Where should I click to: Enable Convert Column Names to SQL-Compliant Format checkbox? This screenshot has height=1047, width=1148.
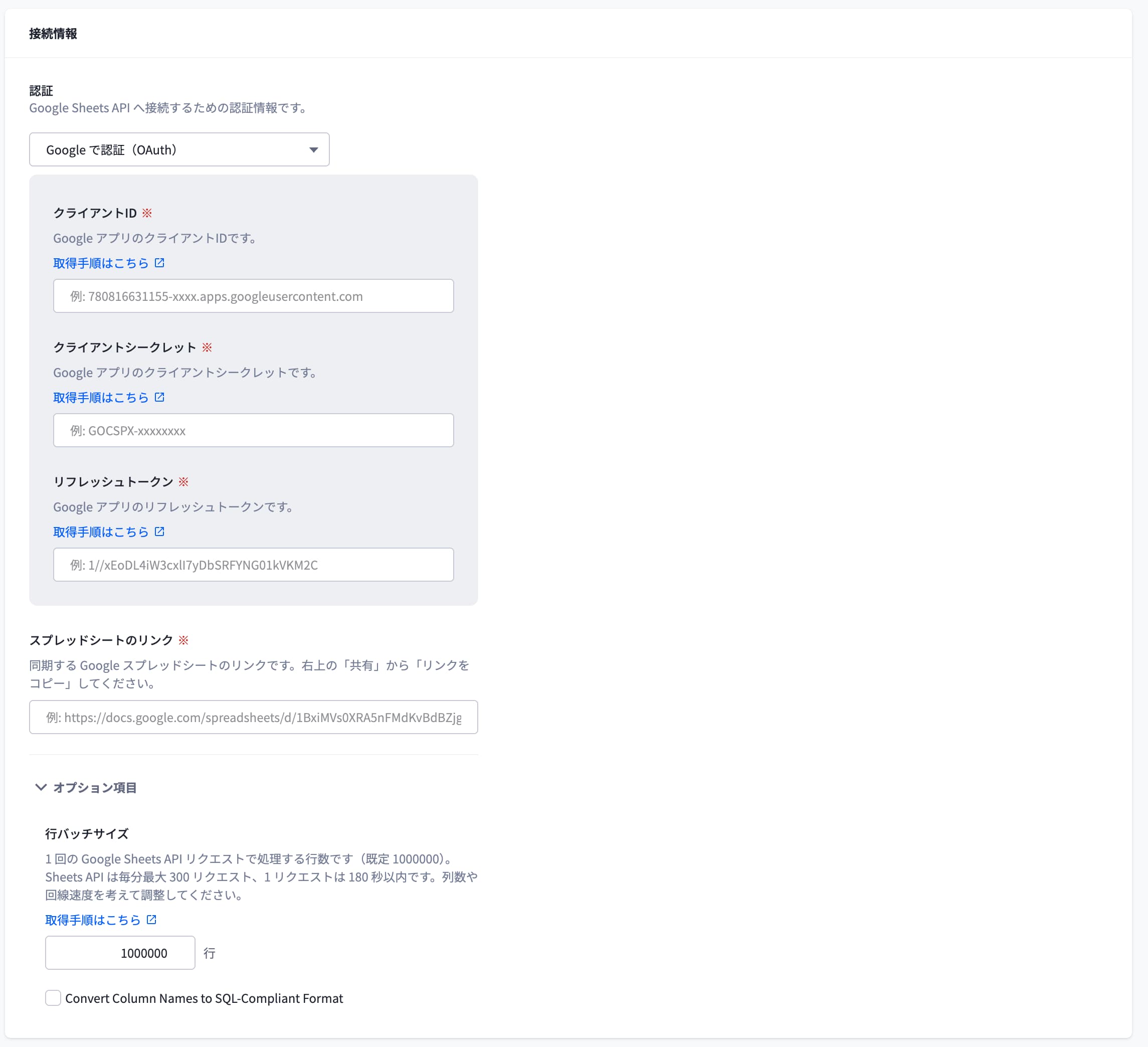point(53,998)
